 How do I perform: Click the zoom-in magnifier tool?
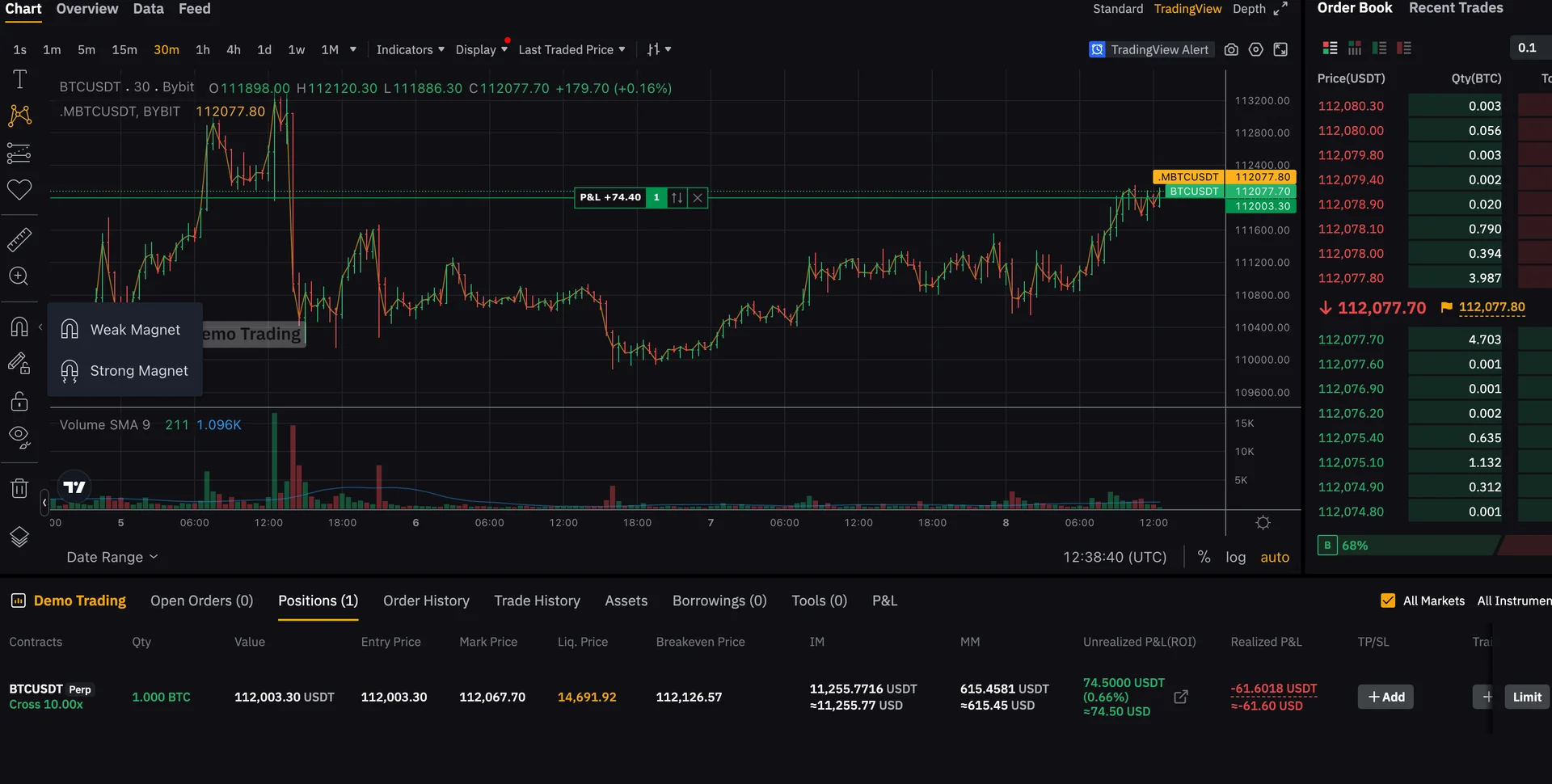click(19, 276)
